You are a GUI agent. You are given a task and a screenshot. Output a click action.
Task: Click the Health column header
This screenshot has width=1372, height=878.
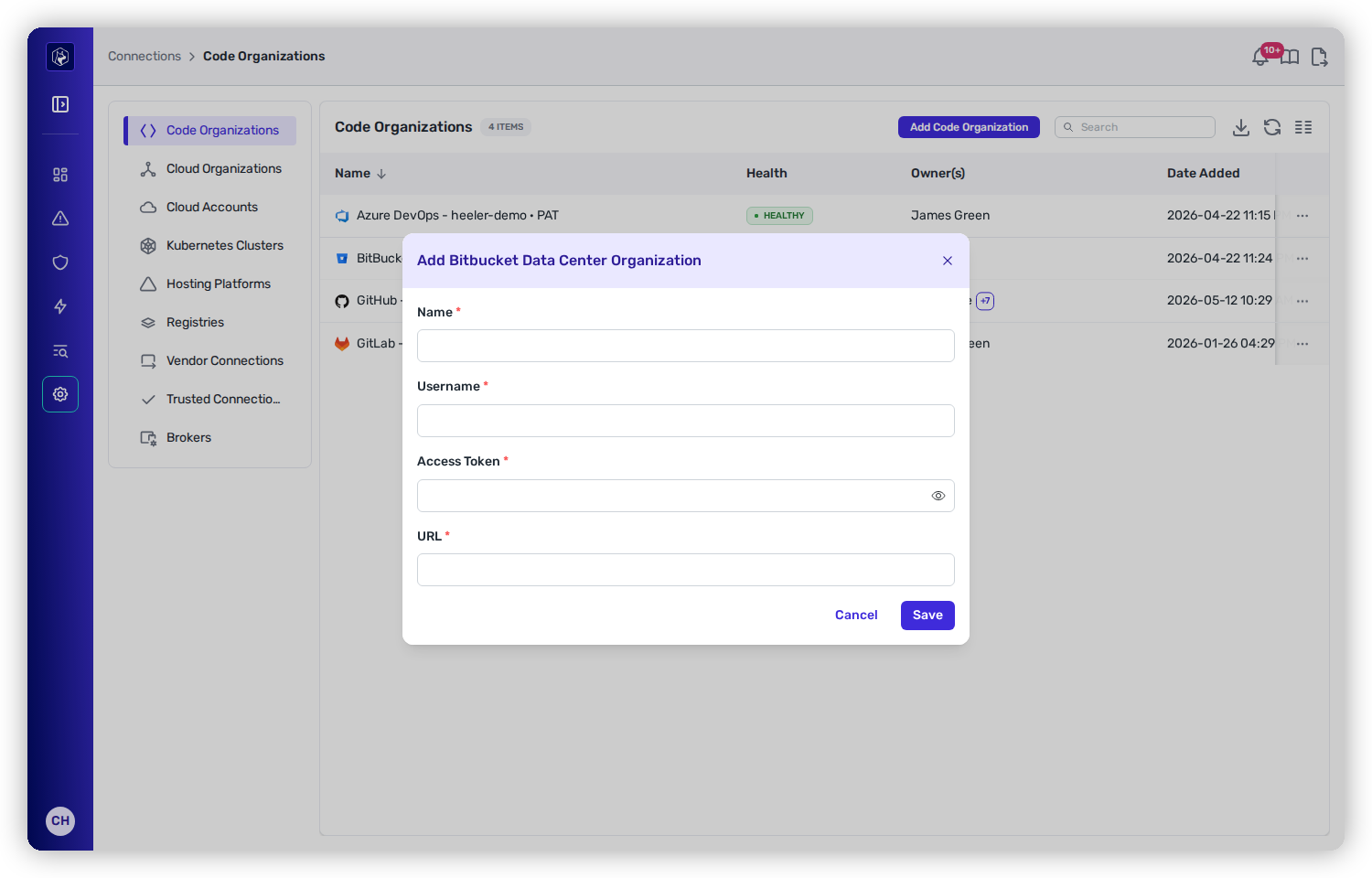[x=766, y=173]
